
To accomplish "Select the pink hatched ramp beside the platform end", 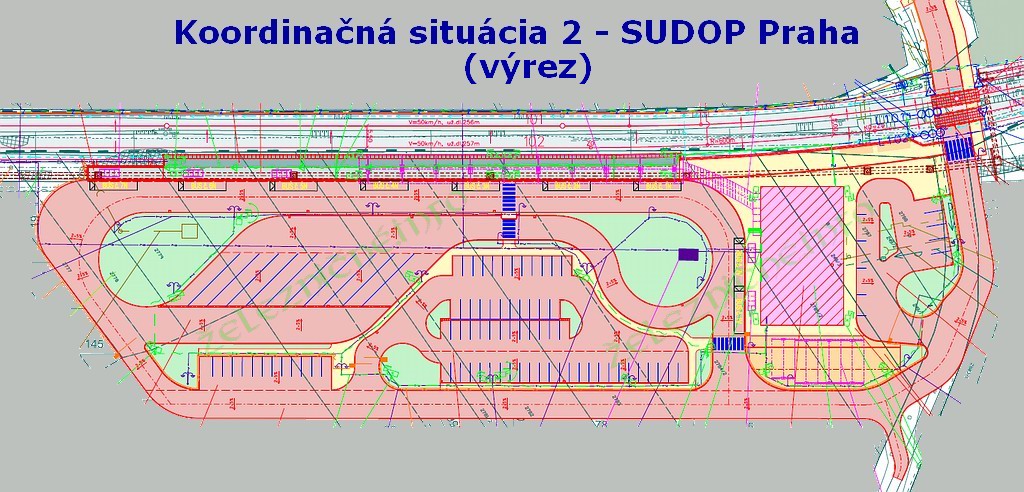I will point(717,185).
